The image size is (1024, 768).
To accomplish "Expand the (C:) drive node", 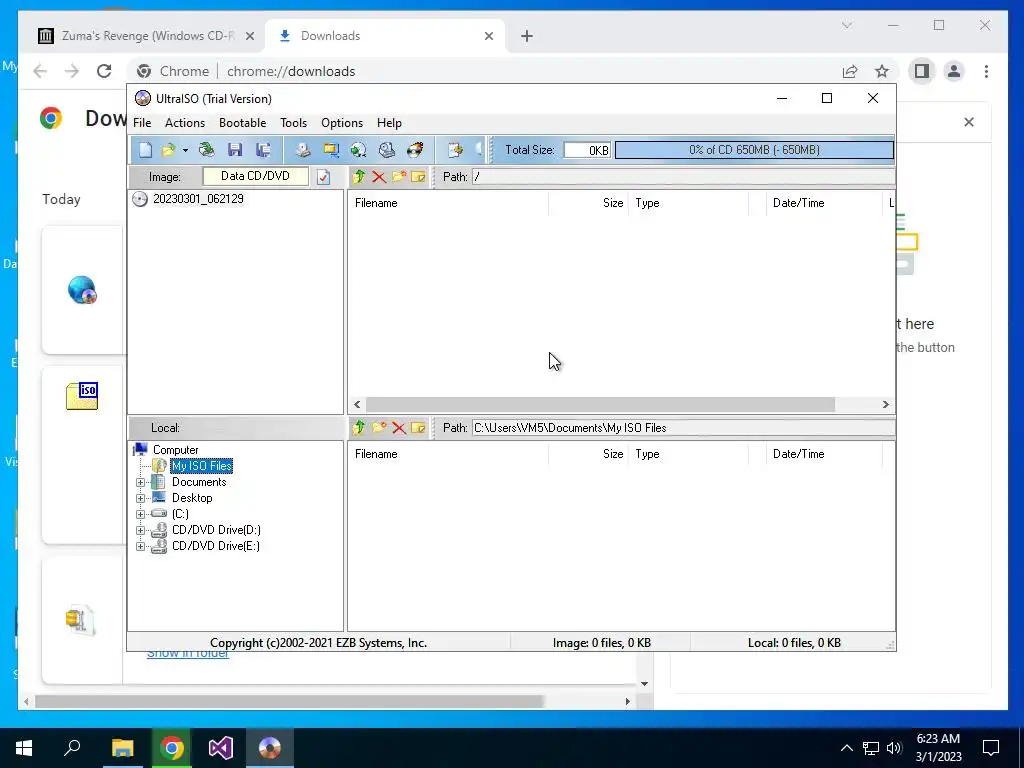I will [x=140, y=514].
